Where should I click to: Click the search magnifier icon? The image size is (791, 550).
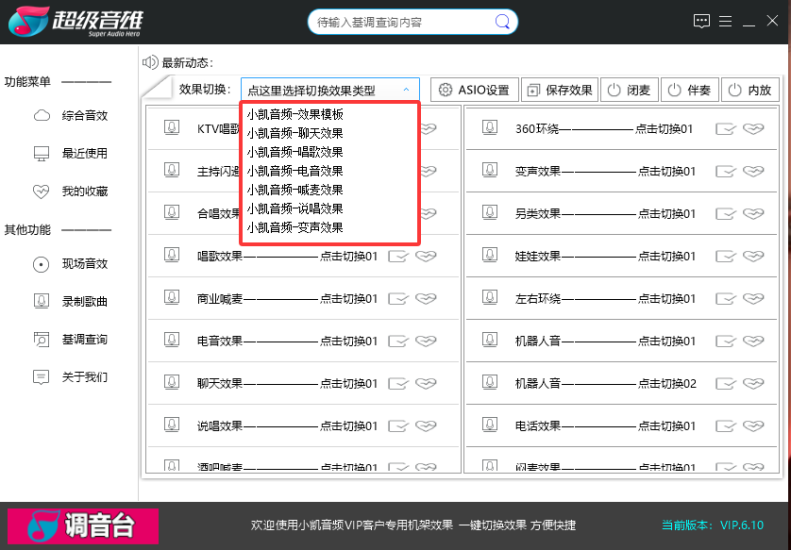(502, 22)
